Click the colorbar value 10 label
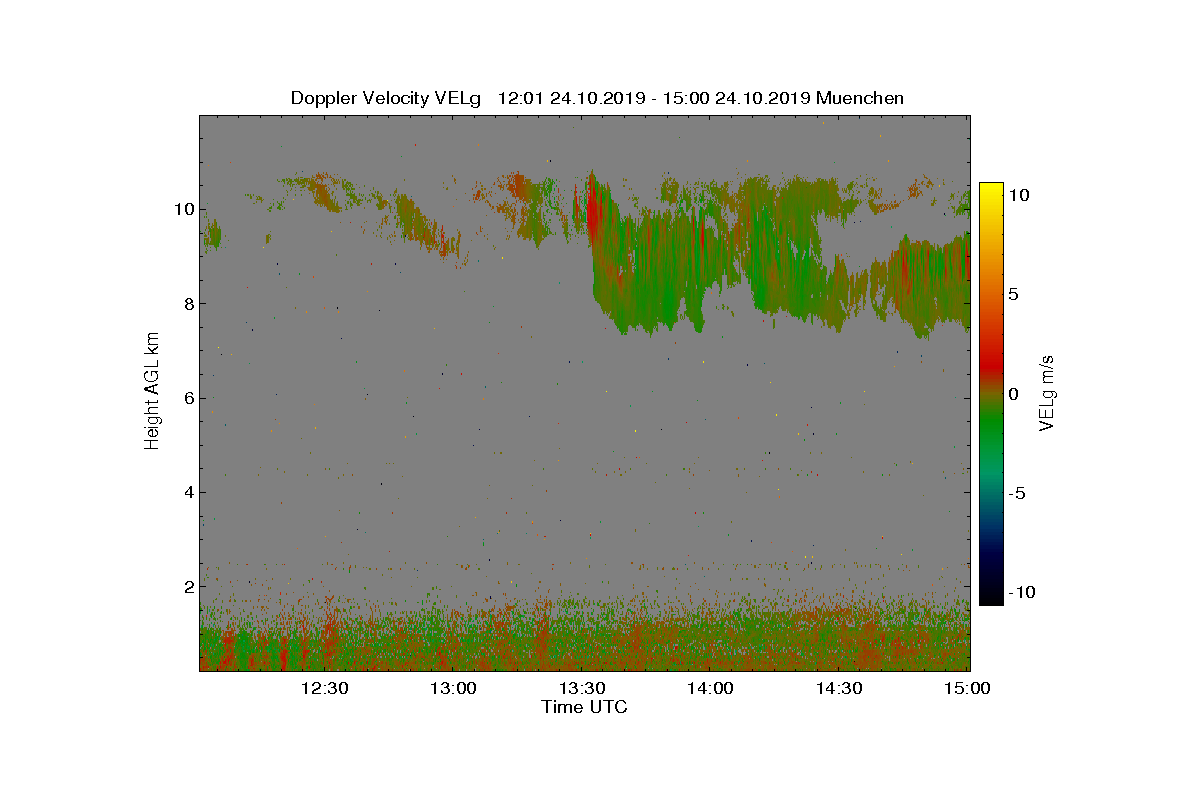The image size is (1200, 800). [x=1018, y=195]
